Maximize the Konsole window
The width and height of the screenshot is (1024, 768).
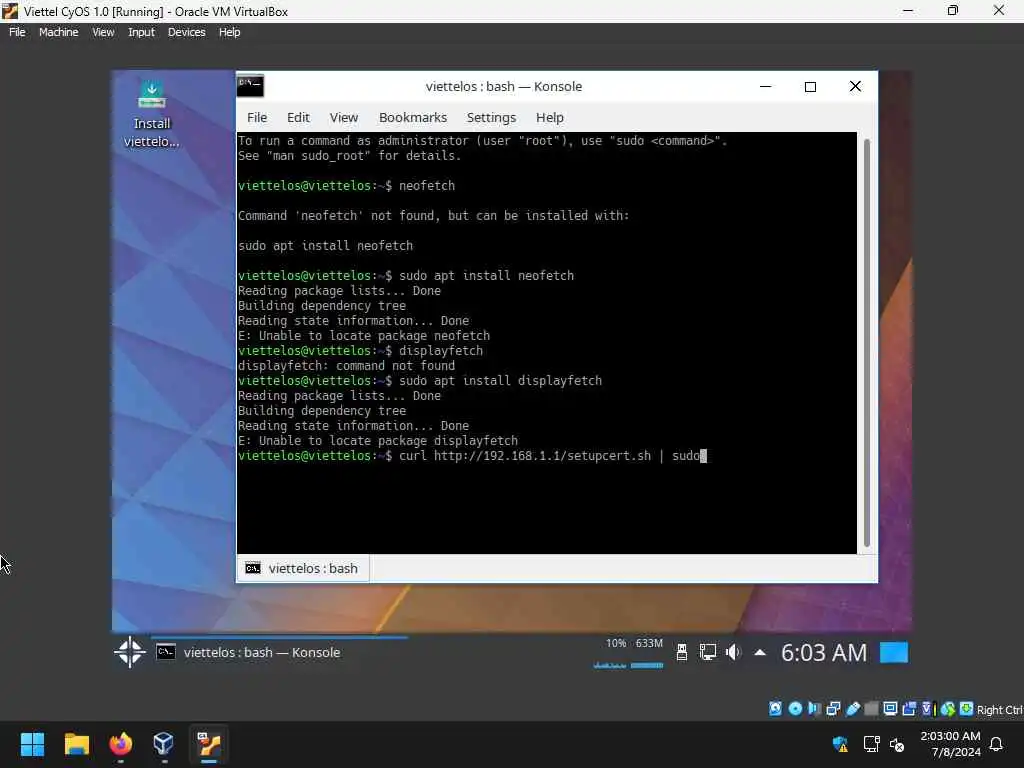tap(810, 86)
